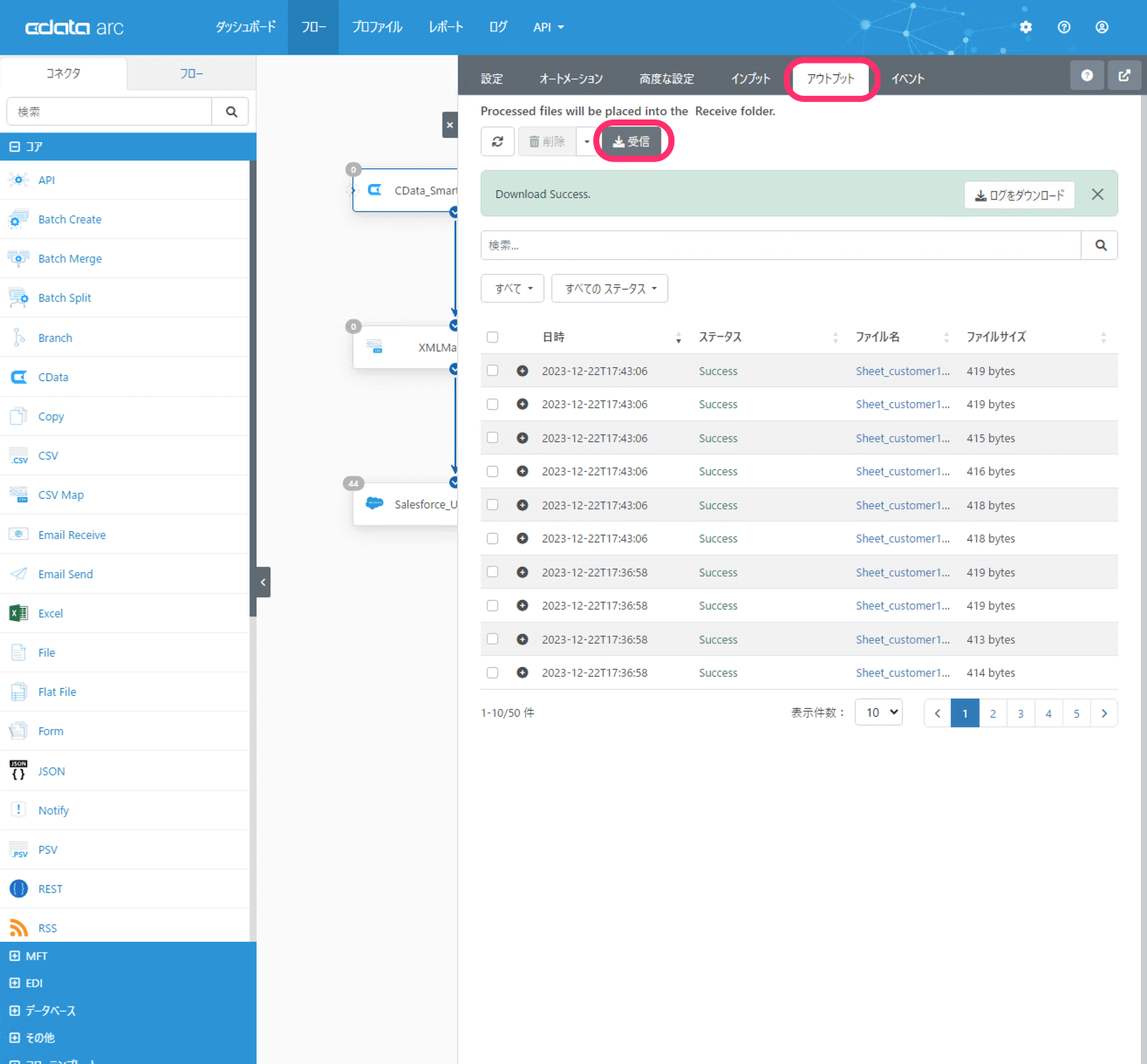Check the row with 413 bytes file
This screenshot has width=1147, height=1064.
493,639
